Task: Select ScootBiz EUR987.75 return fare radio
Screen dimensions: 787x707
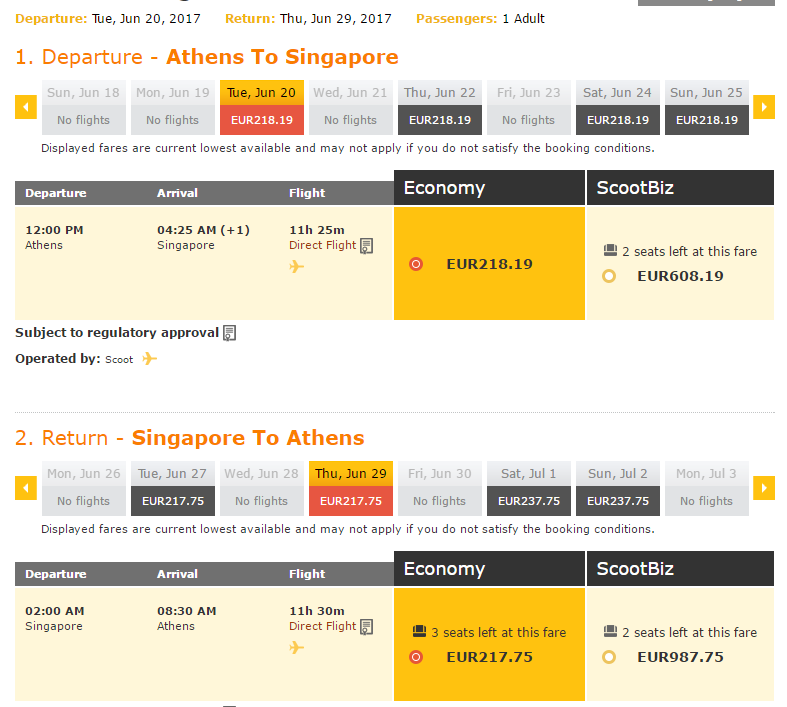Action: [609, 657]
